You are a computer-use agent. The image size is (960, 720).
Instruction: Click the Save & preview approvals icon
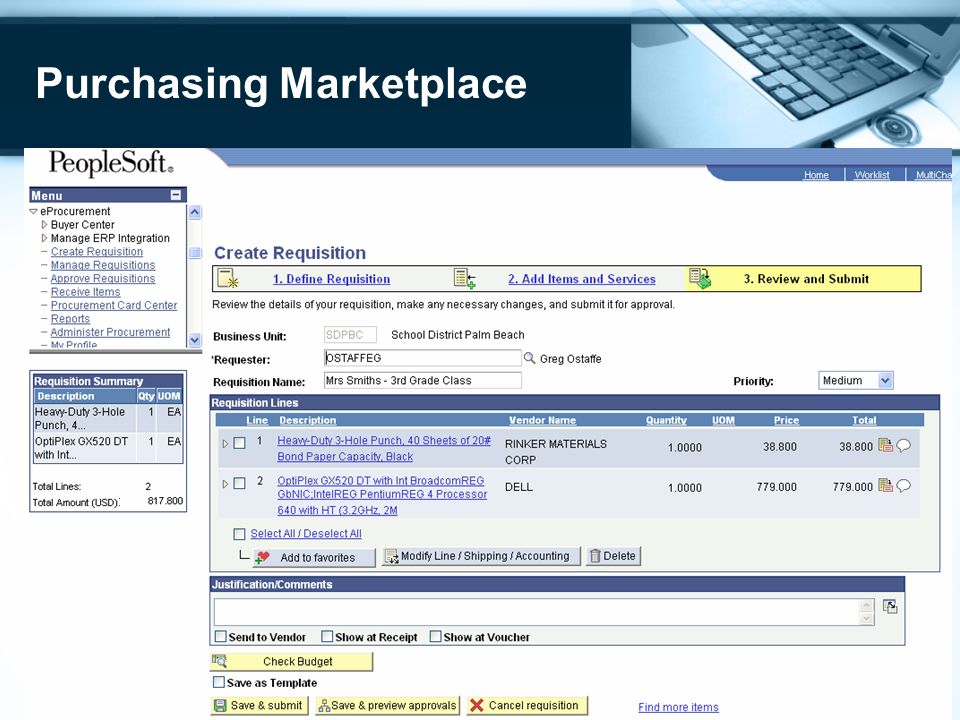point(323,706)
